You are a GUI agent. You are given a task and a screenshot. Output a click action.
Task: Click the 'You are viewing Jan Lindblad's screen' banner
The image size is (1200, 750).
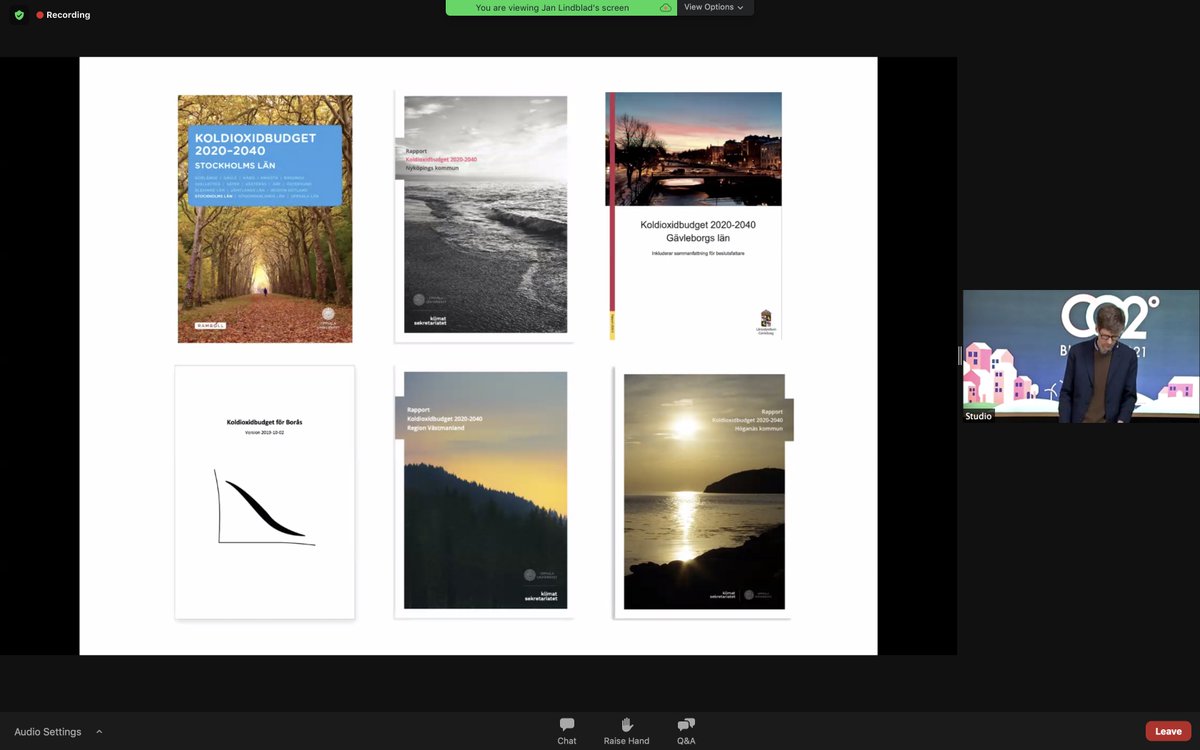(x=561, y=7)
